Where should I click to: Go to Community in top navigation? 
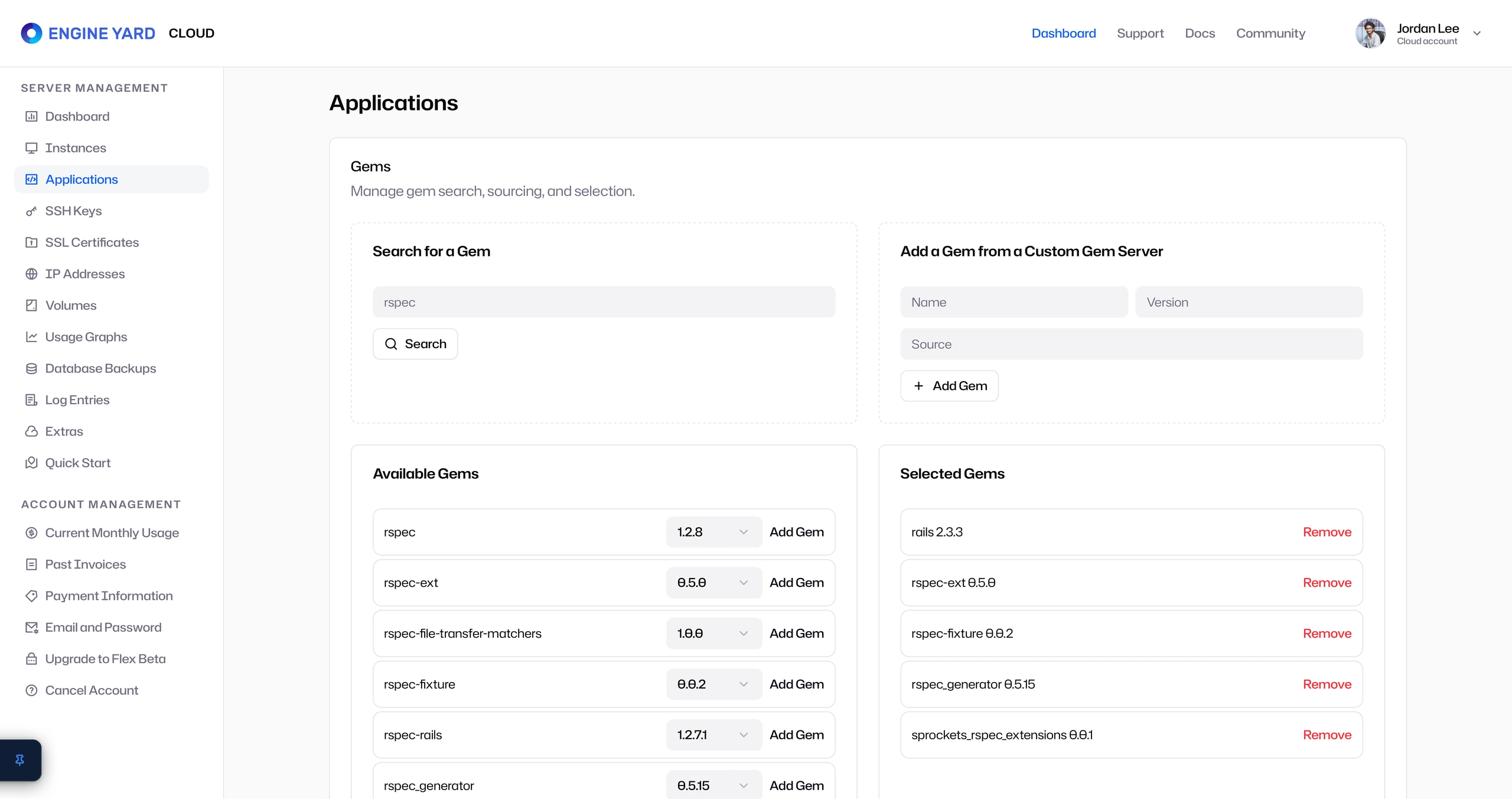tap(1270, 33)
